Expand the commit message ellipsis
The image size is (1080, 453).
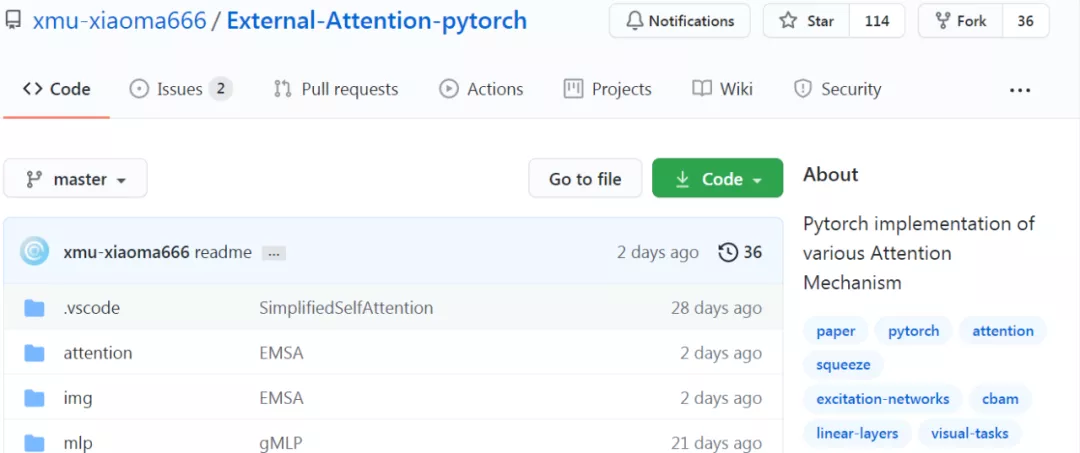pos(273,253)
